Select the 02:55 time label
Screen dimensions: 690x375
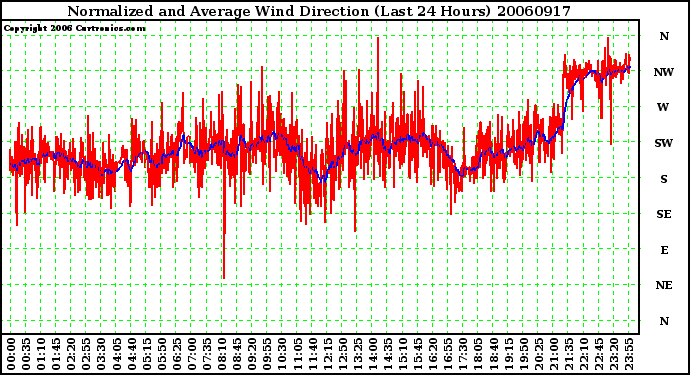click(86, 354)
